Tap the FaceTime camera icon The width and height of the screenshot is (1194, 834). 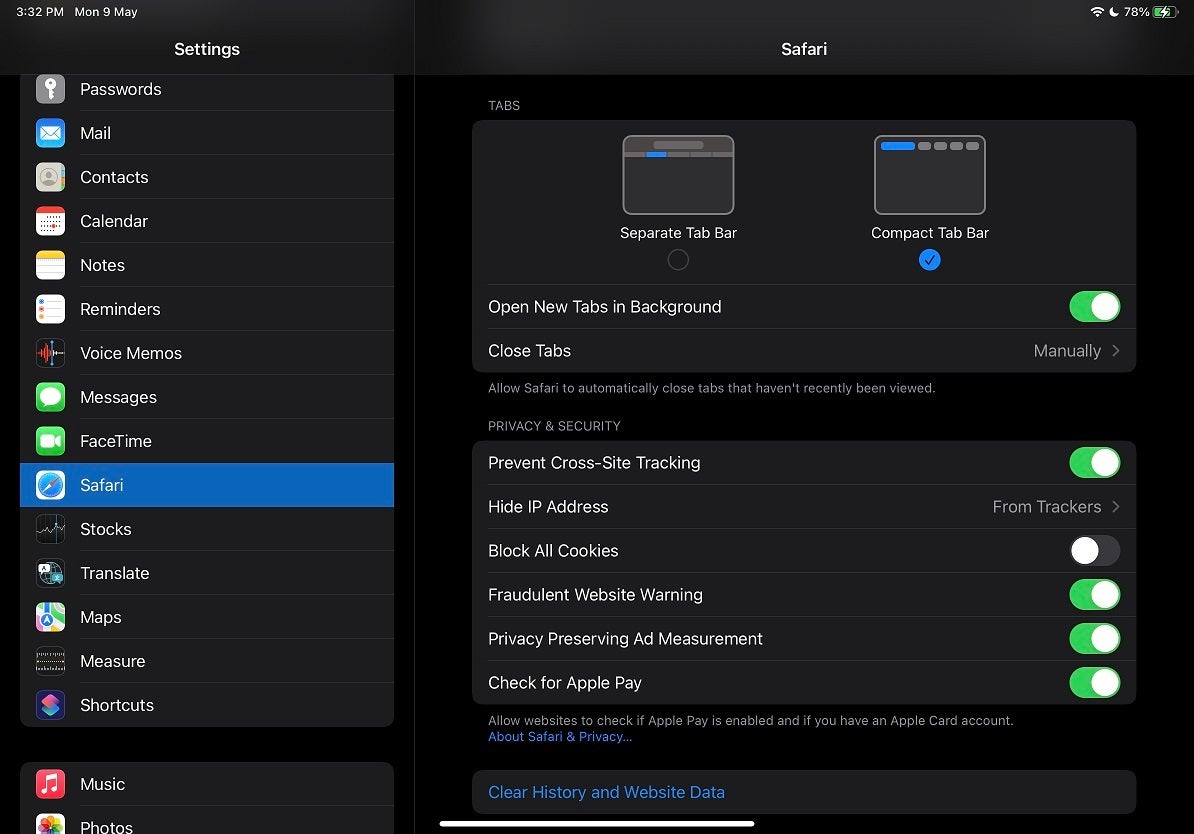[50, 441]
